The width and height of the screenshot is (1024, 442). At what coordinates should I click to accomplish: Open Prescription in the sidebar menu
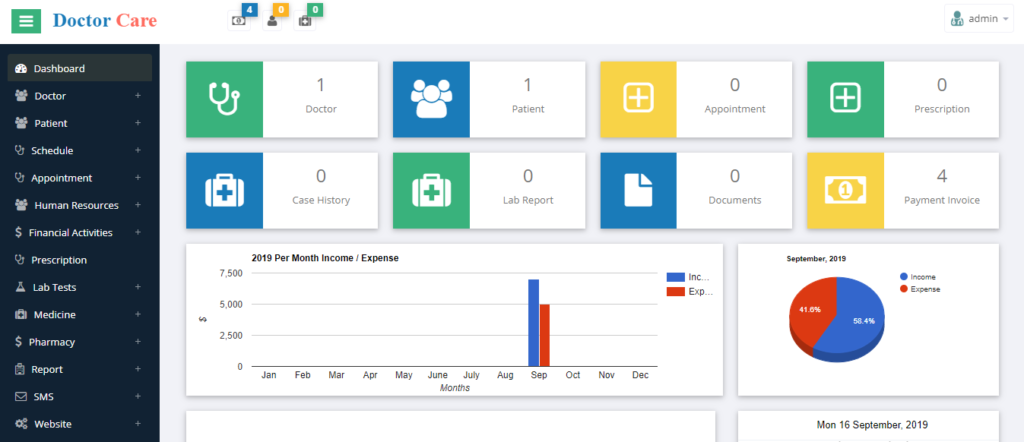click(60, 260)
